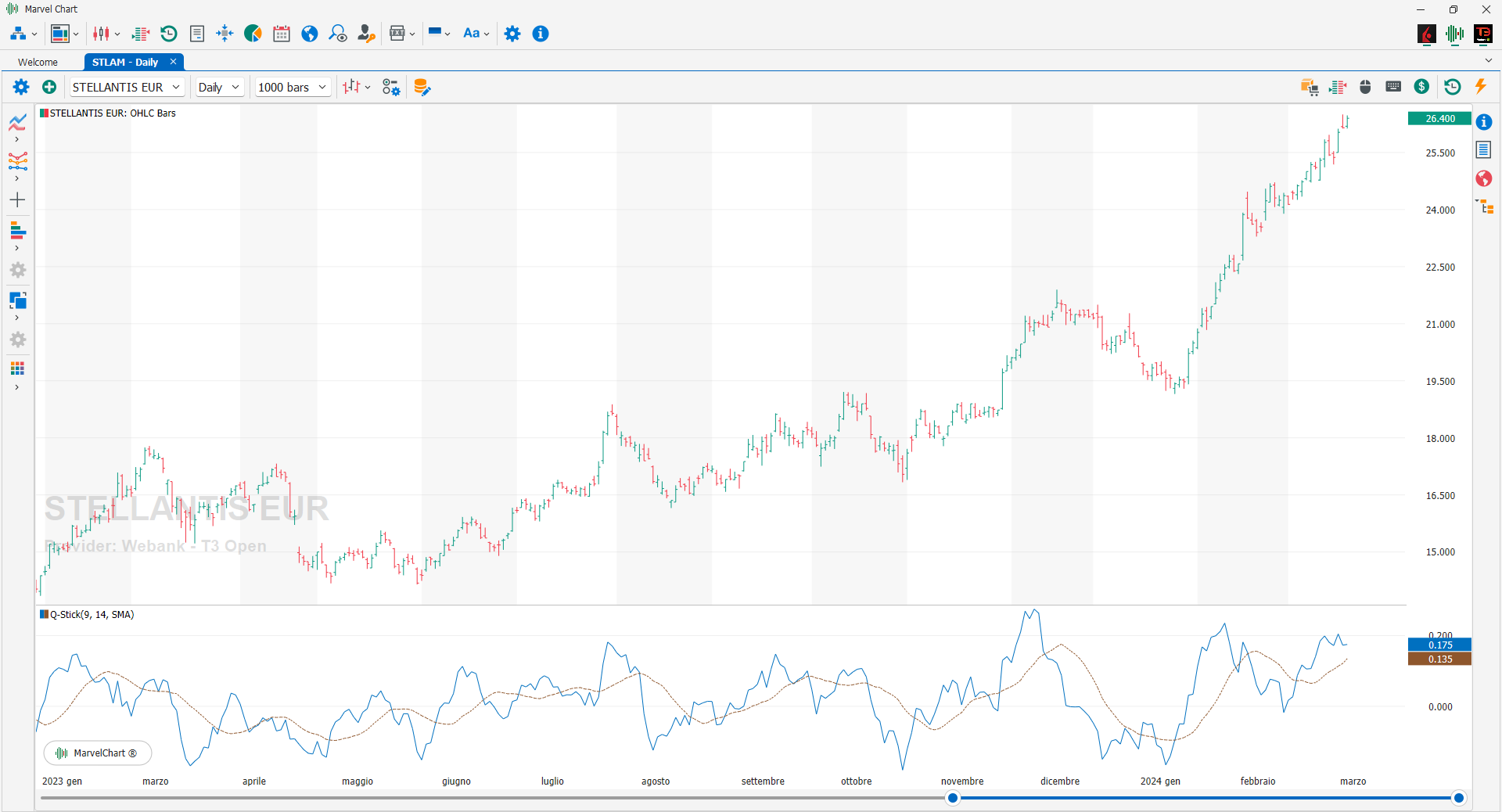The image size is (1502, 812).
Task: Click the blue info icon in the main toolbar
Action: pos(541,34)
